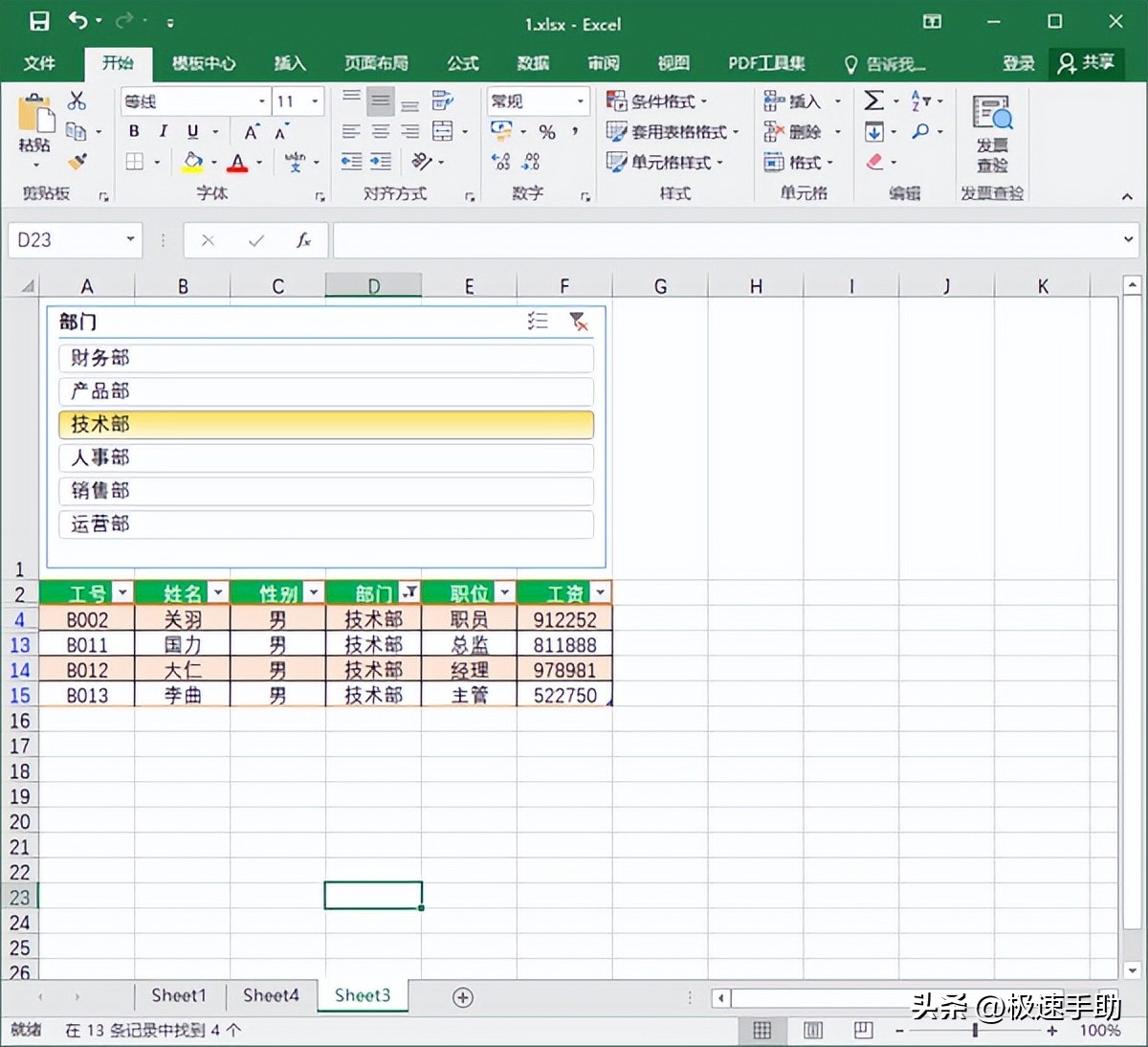This screenshot has width=1148, height=1047.
Task: Select 财务部 in the department slicer
Action: 325,358
